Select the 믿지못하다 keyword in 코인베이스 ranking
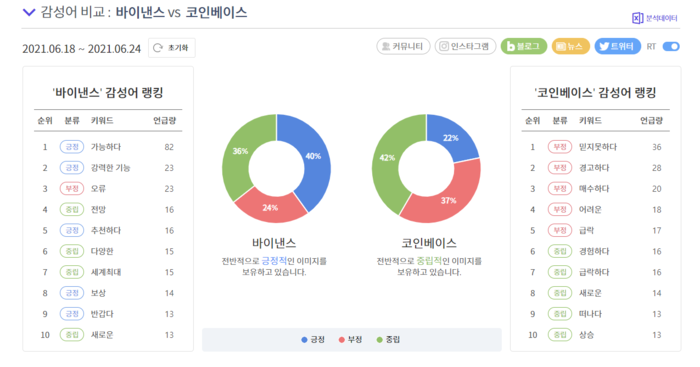 pos(598,147)
